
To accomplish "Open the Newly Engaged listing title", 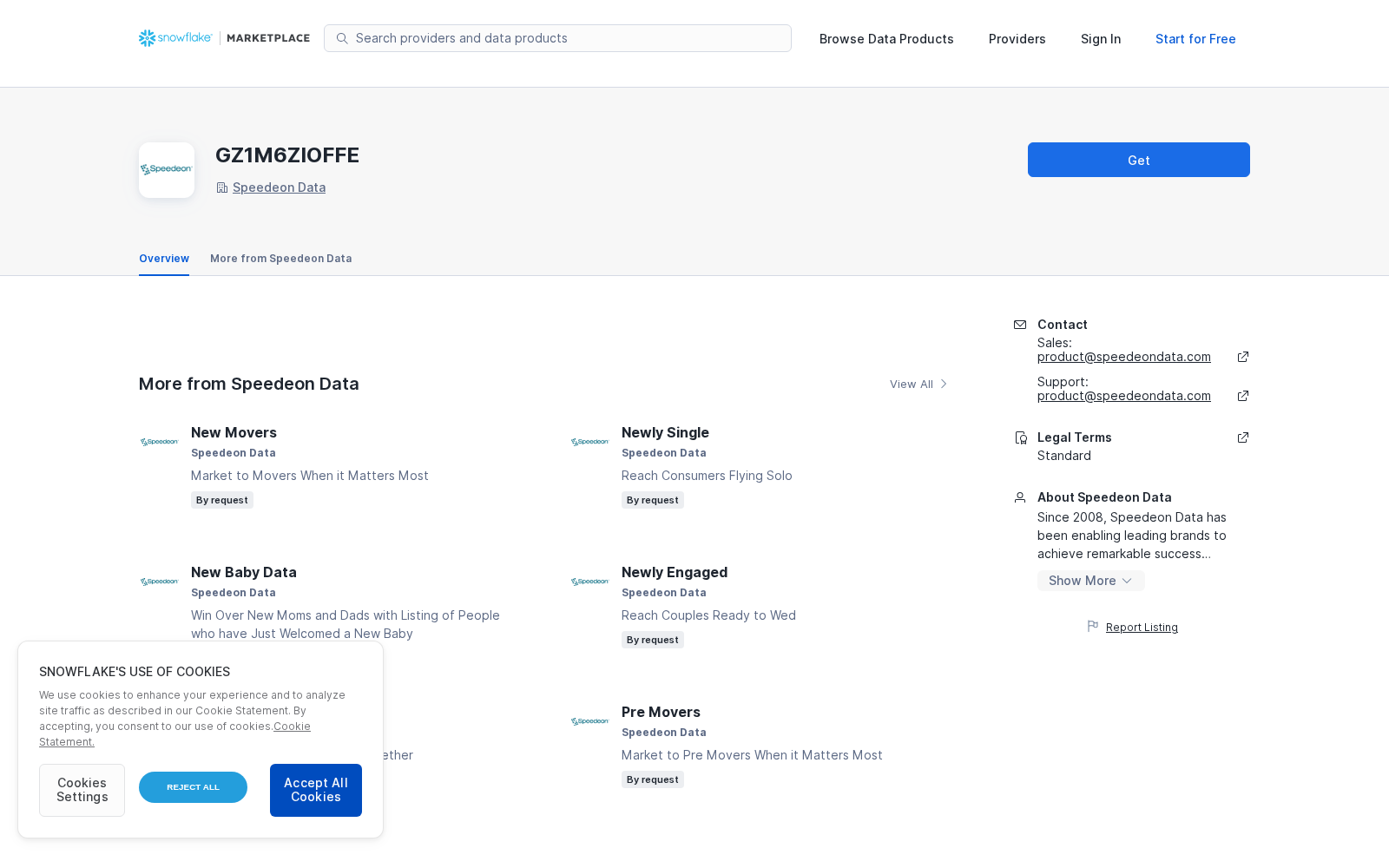I will (675, 572).
